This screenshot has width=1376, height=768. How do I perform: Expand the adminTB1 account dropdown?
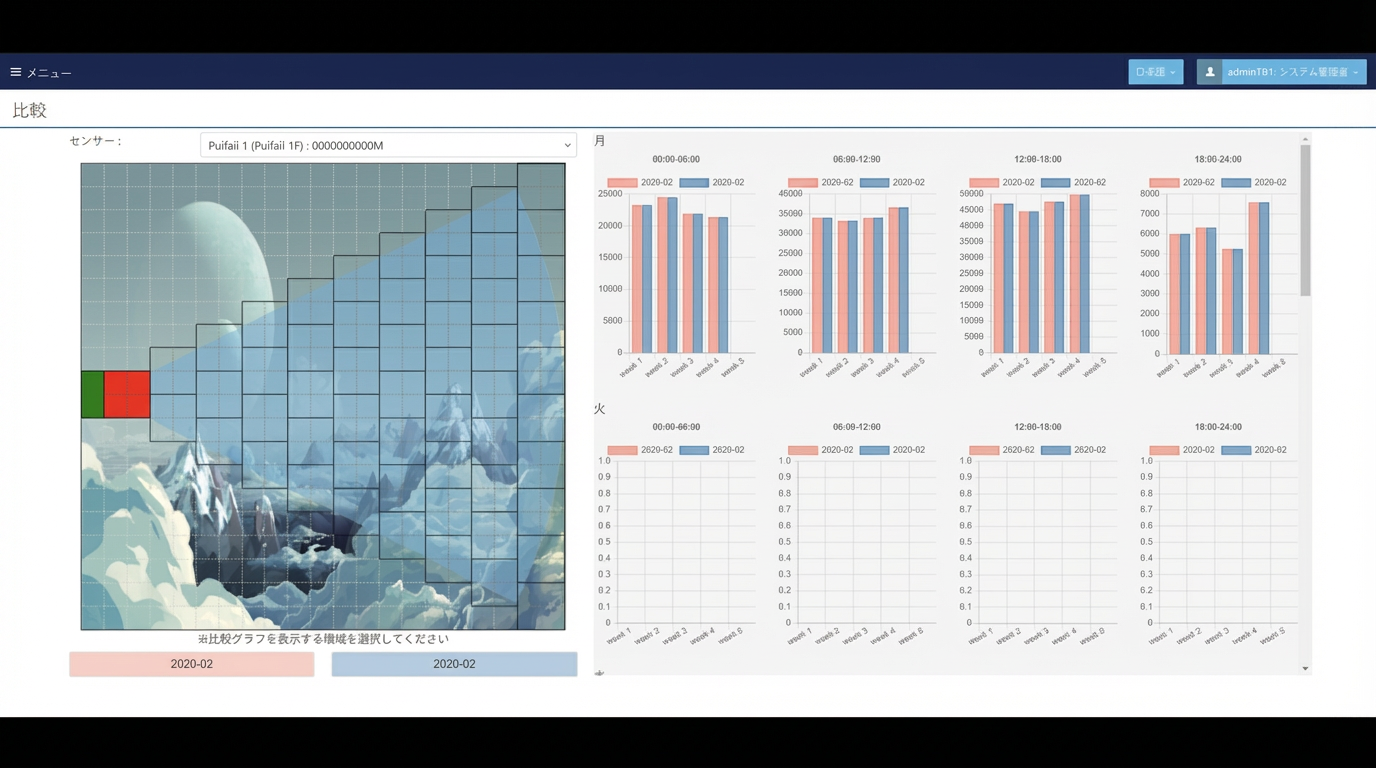tap(1292, 72)
